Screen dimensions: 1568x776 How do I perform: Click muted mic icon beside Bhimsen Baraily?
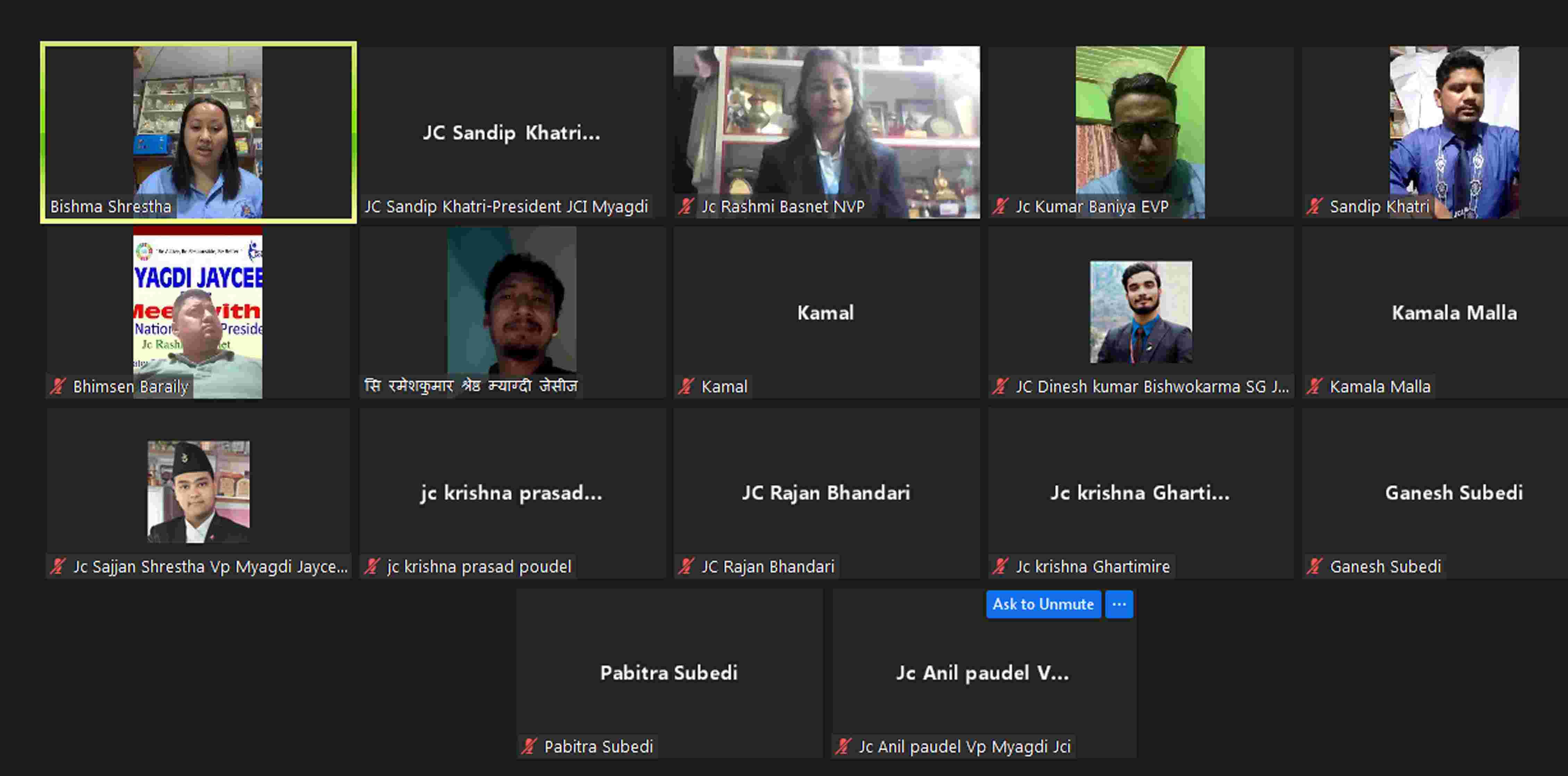pyautogui.click(x=58, y=387)
